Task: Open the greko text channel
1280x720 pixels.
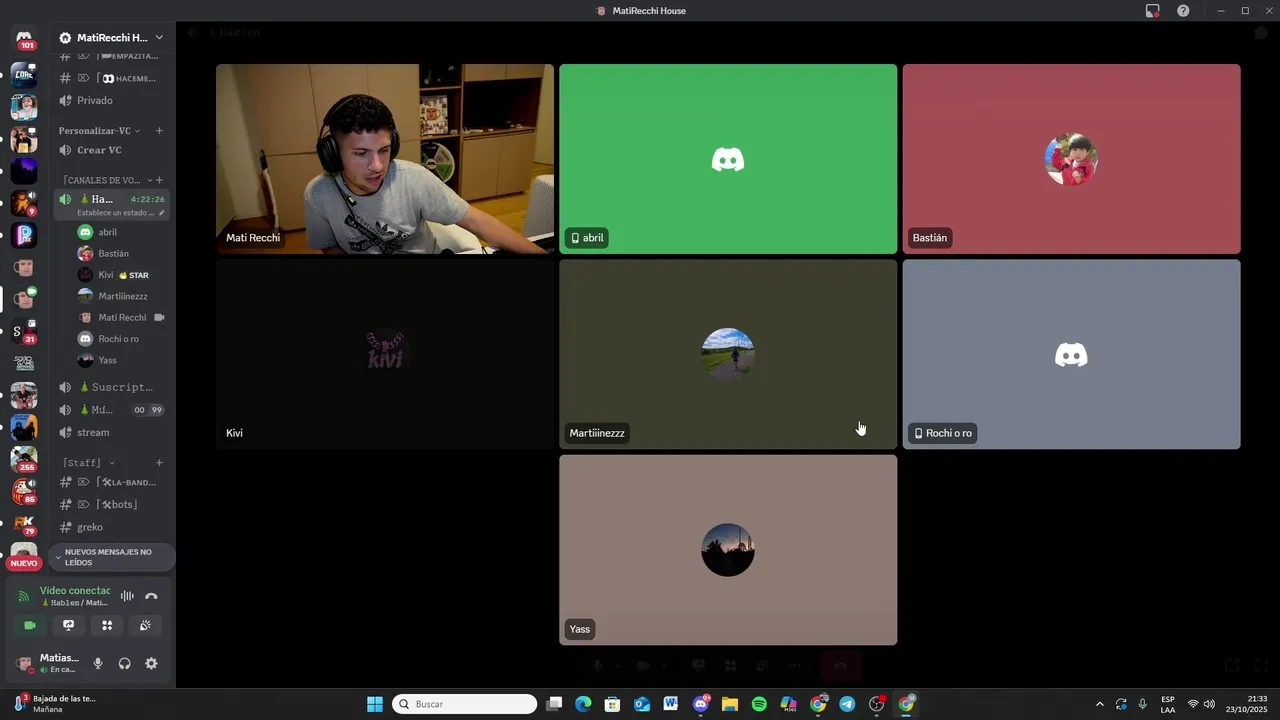Action: coord(111,527)
